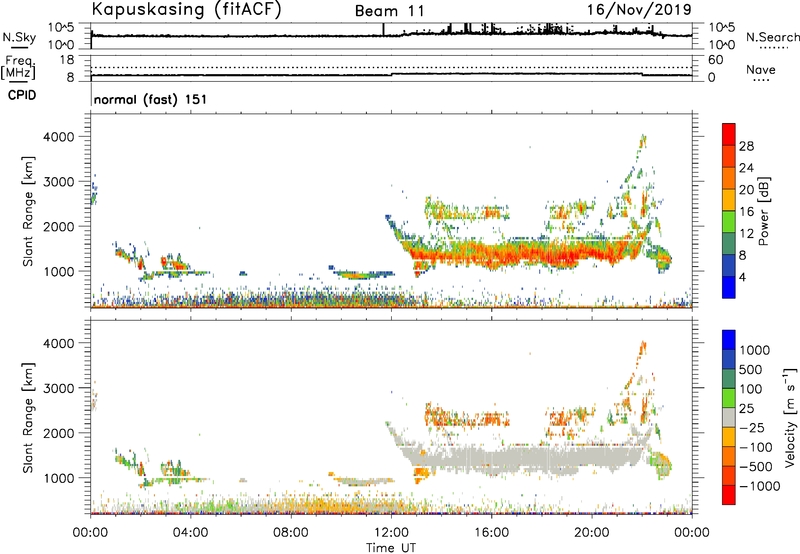Click the 24 tick on power color bar

click(746, 168)
